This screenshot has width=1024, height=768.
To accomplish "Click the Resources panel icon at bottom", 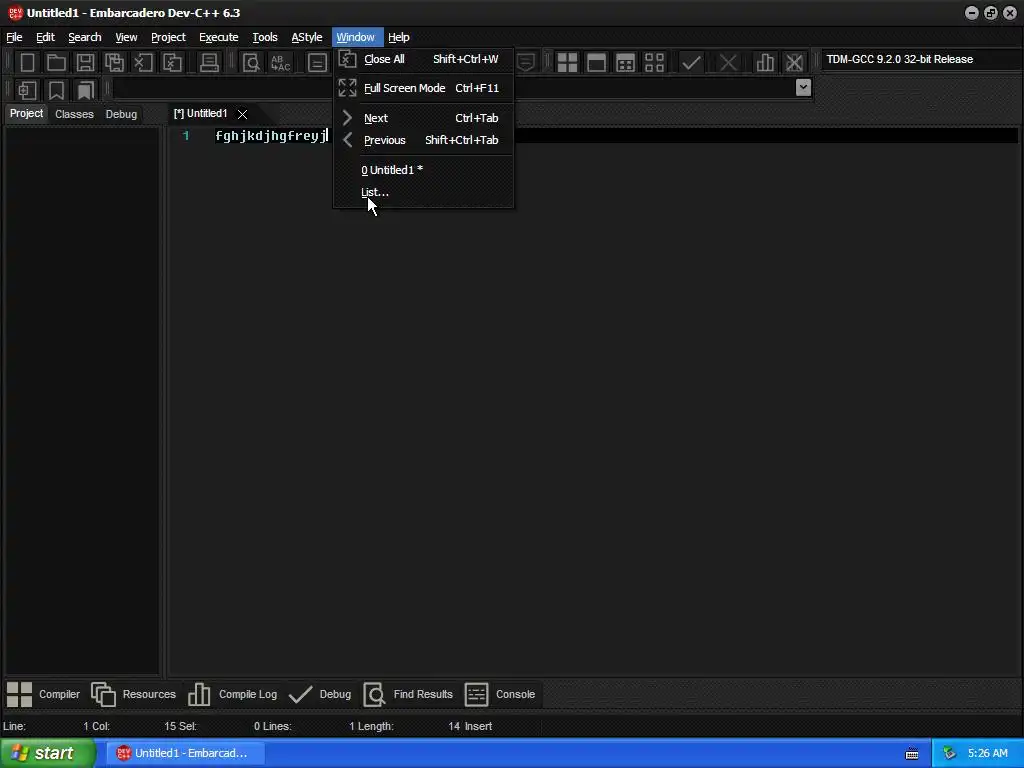I will (x=103, y=694).
